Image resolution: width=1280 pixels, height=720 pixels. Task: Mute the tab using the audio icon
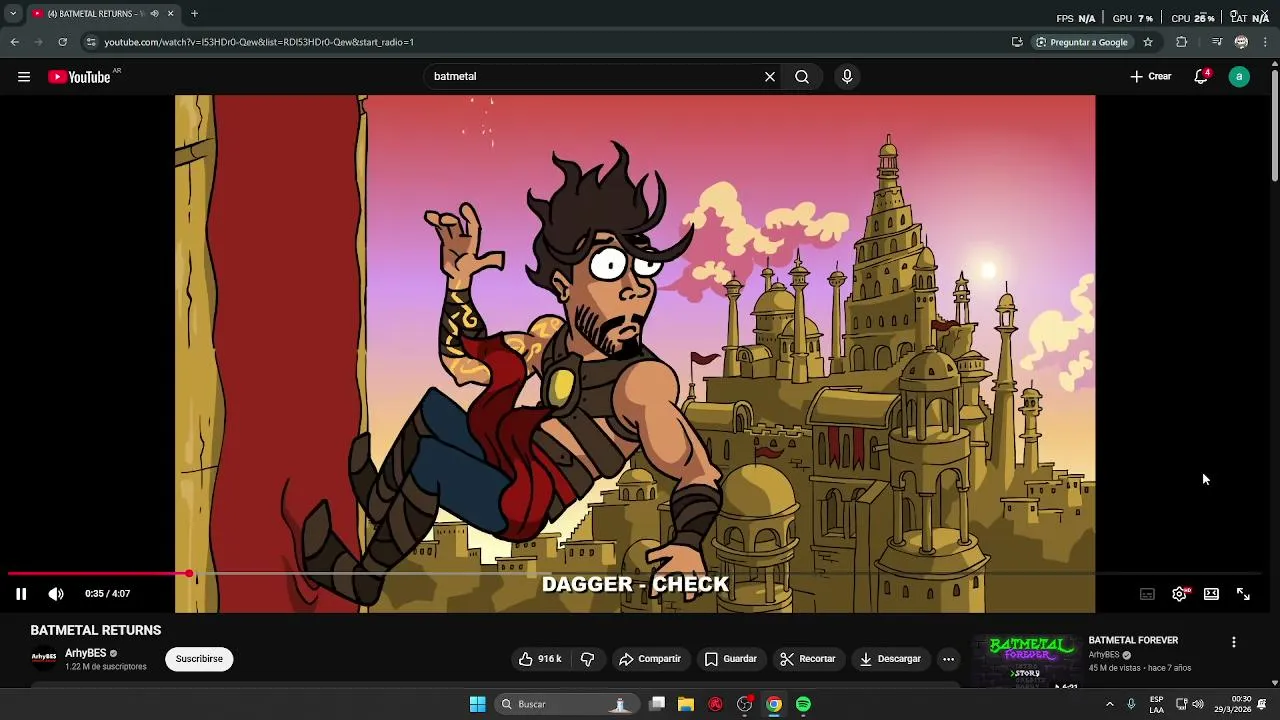point(154,14)
